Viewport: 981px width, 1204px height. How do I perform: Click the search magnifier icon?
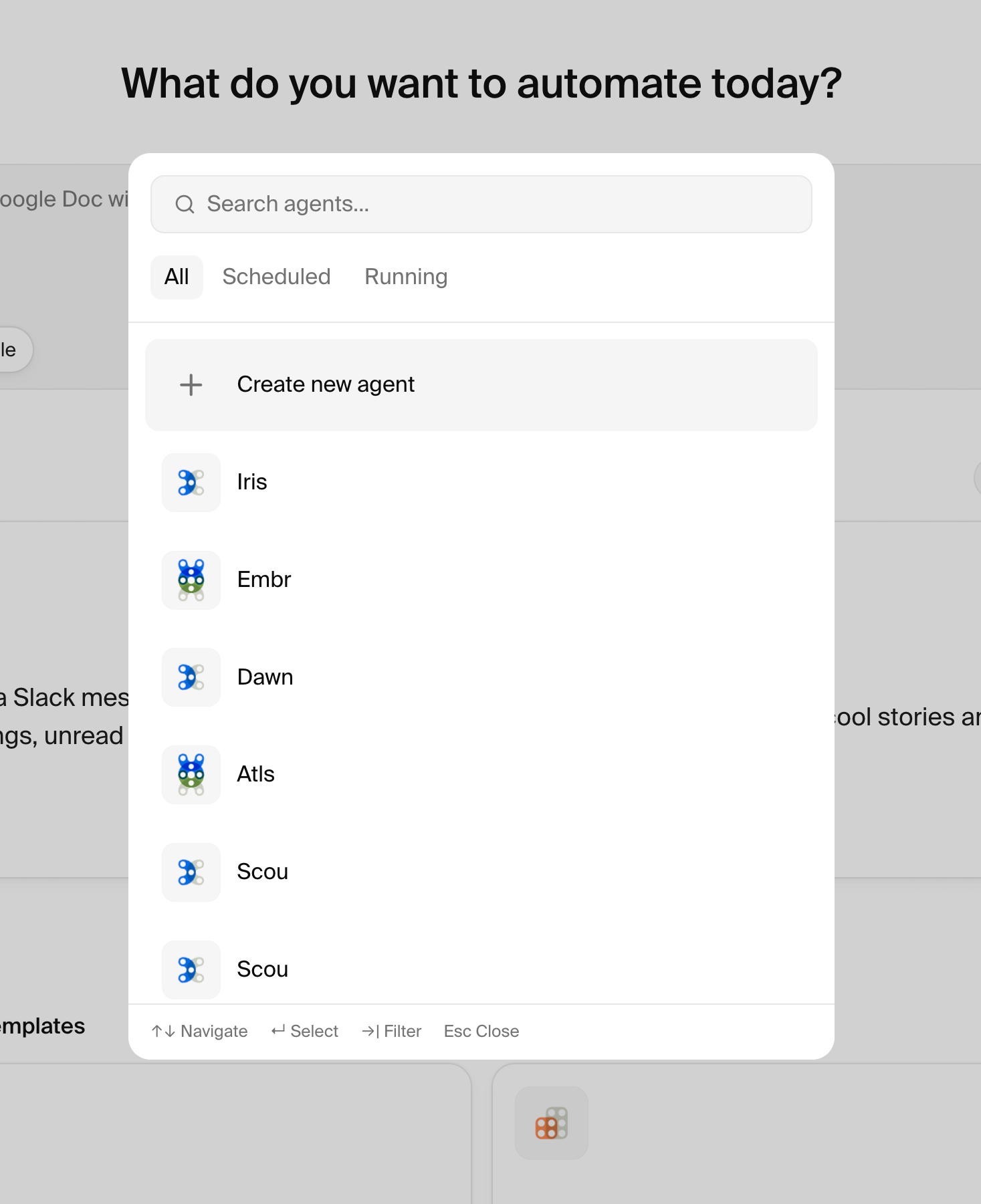pyautogui.click(x=185, y=205)
